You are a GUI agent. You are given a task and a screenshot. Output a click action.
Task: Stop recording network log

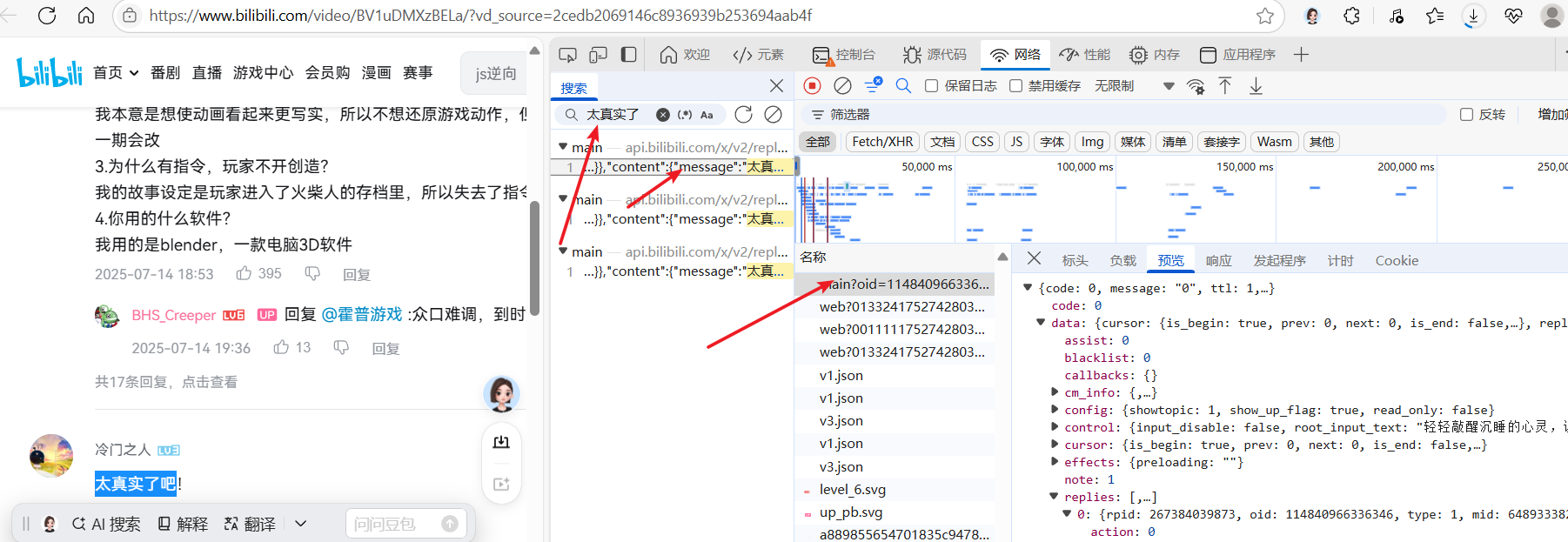click(812, 85)
